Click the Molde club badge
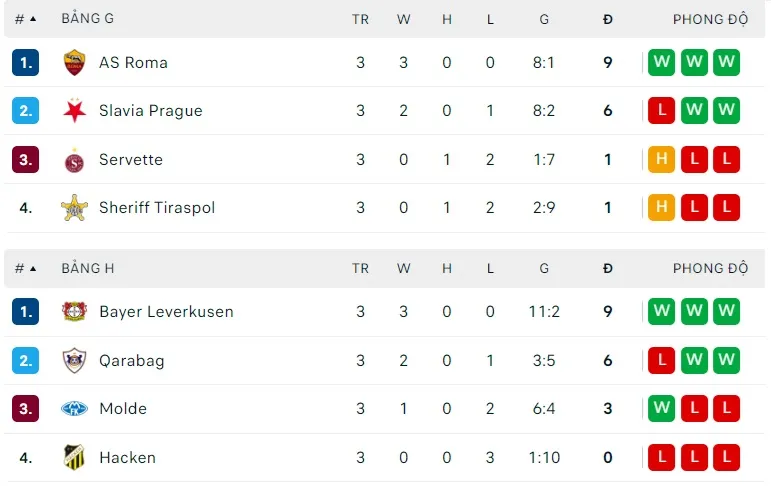 tap(75, 409)
